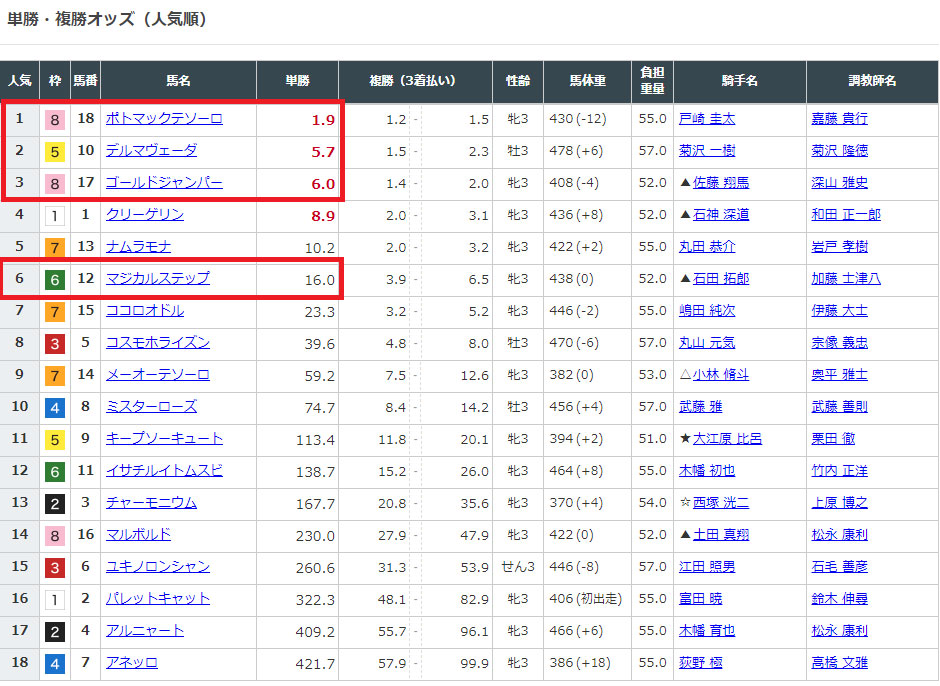Click horse name アネッロ
Viewport: 940px width, 686px height.
132,663
